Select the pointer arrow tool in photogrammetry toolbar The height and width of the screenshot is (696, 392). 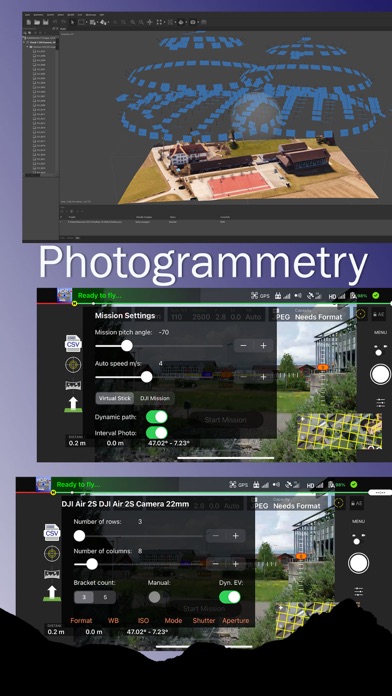coord(72,22)
